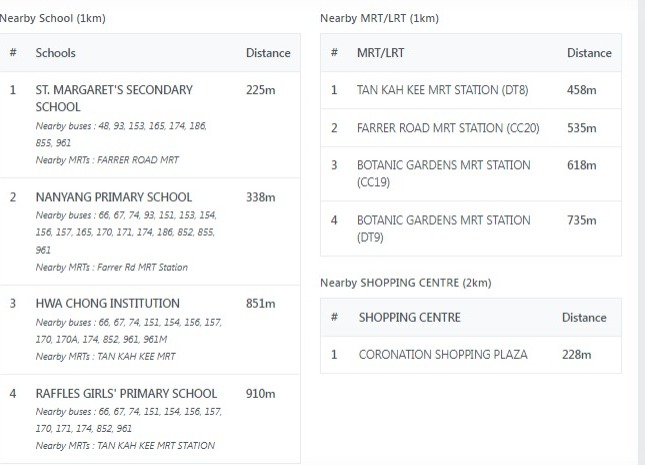Click the Schools column header
Viewport: 645px width, 465px height.
[x=56, y=53]
